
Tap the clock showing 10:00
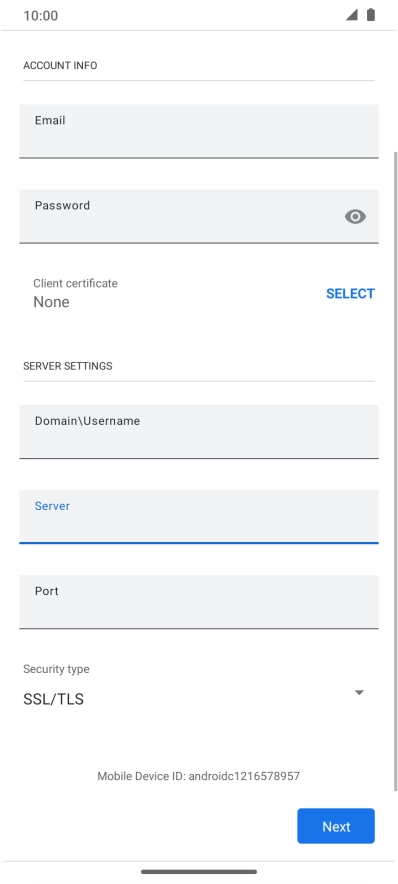pyautogui.click(x=41, y=15)
